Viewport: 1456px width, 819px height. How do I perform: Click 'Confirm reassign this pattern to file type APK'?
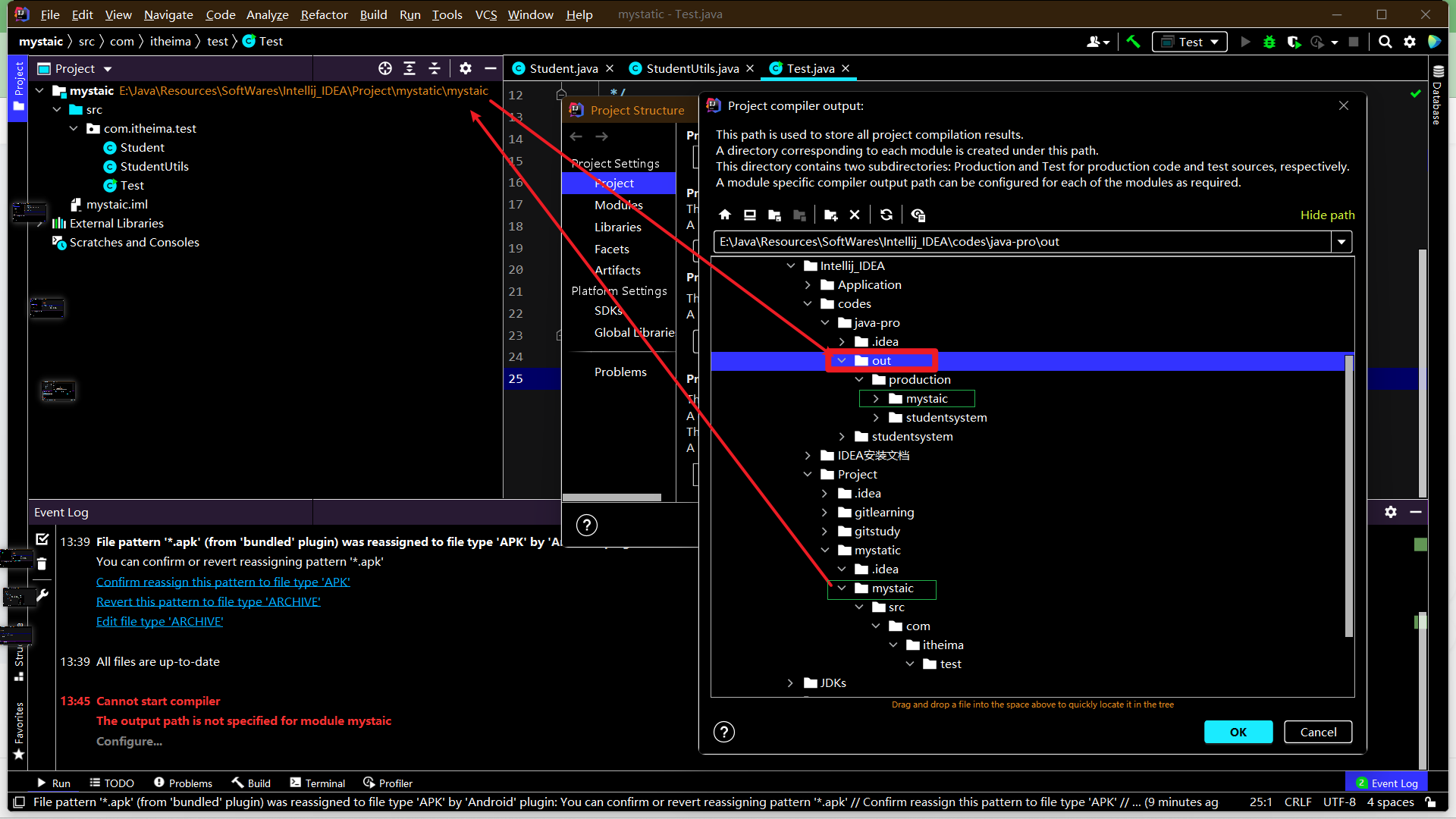coord(223,582)
